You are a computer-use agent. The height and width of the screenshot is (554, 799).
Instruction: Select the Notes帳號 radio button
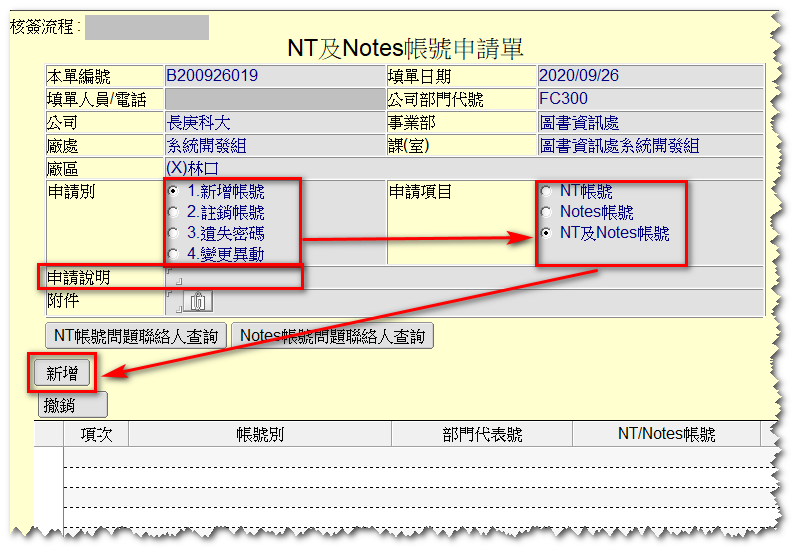click(x=546, y=212)
